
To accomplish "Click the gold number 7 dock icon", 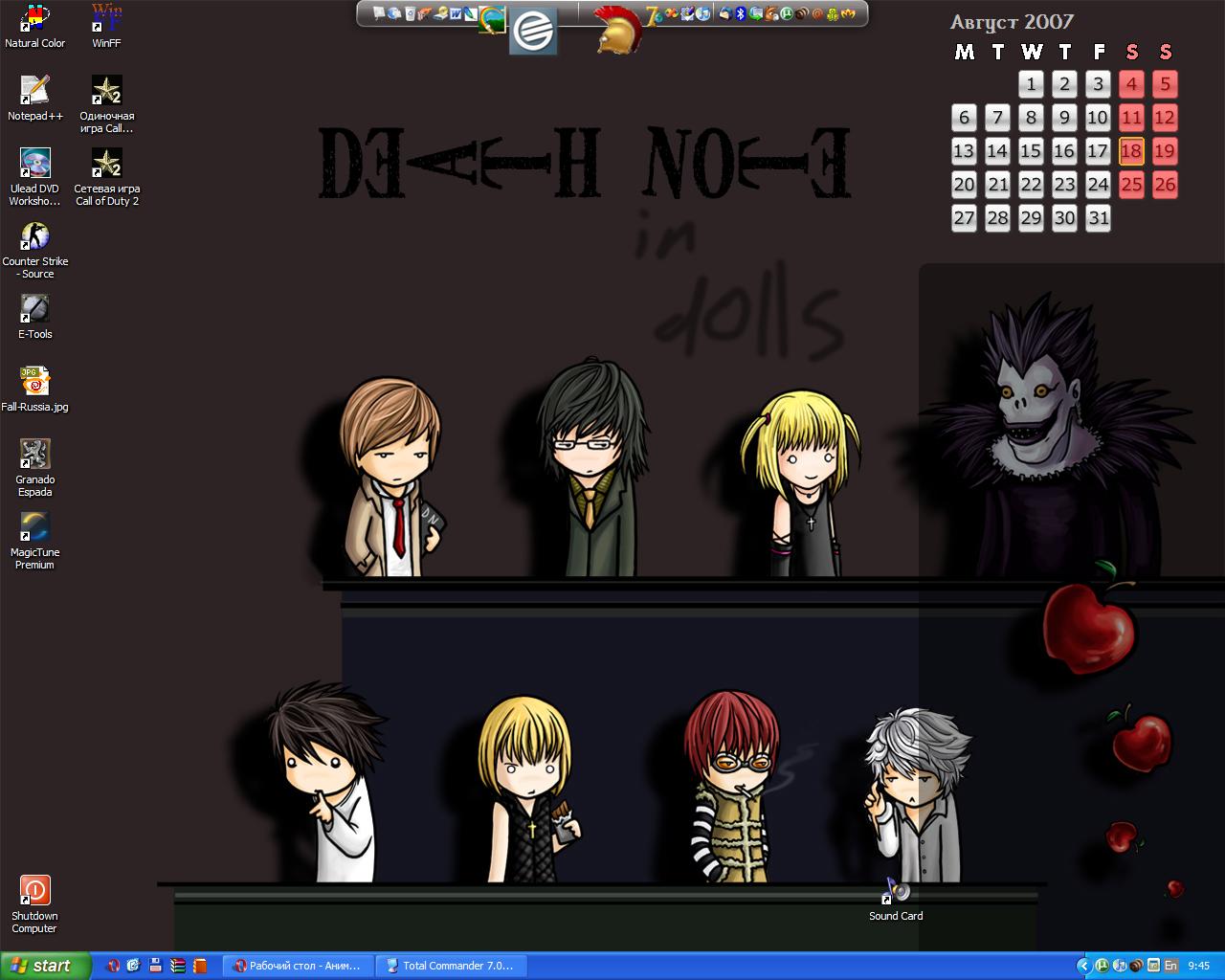I will (x=654, y=14).
